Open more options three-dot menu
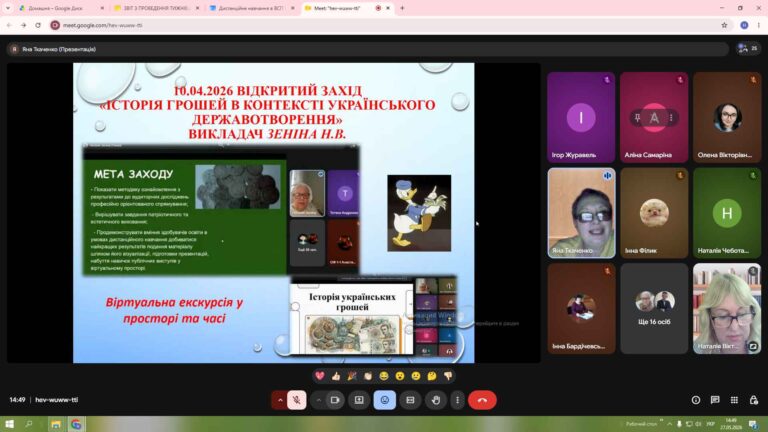The width and height of the screenshot is (768, 432). (457, 400)
